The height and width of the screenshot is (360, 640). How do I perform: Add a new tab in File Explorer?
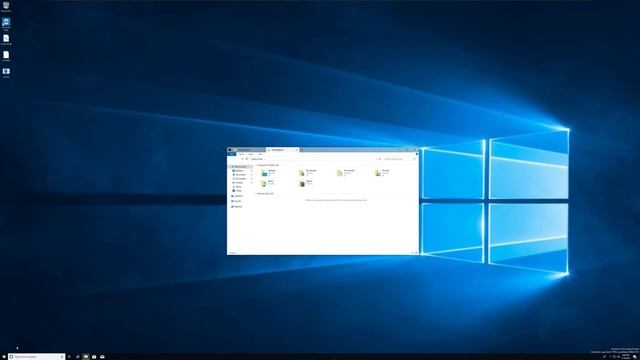point(302,150)
